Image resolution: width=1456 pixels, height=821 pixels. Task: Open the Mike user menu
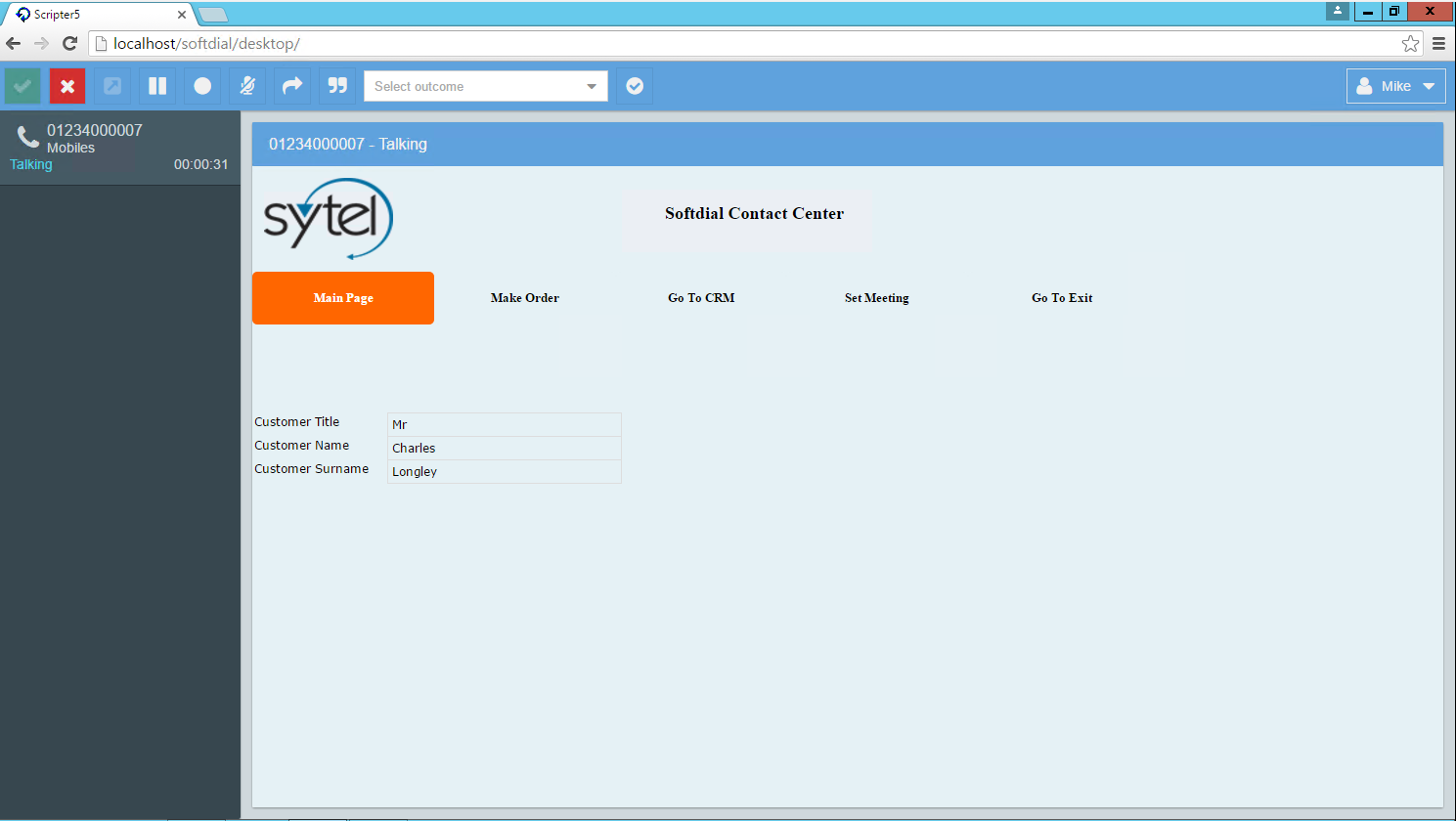(1395, 86)
